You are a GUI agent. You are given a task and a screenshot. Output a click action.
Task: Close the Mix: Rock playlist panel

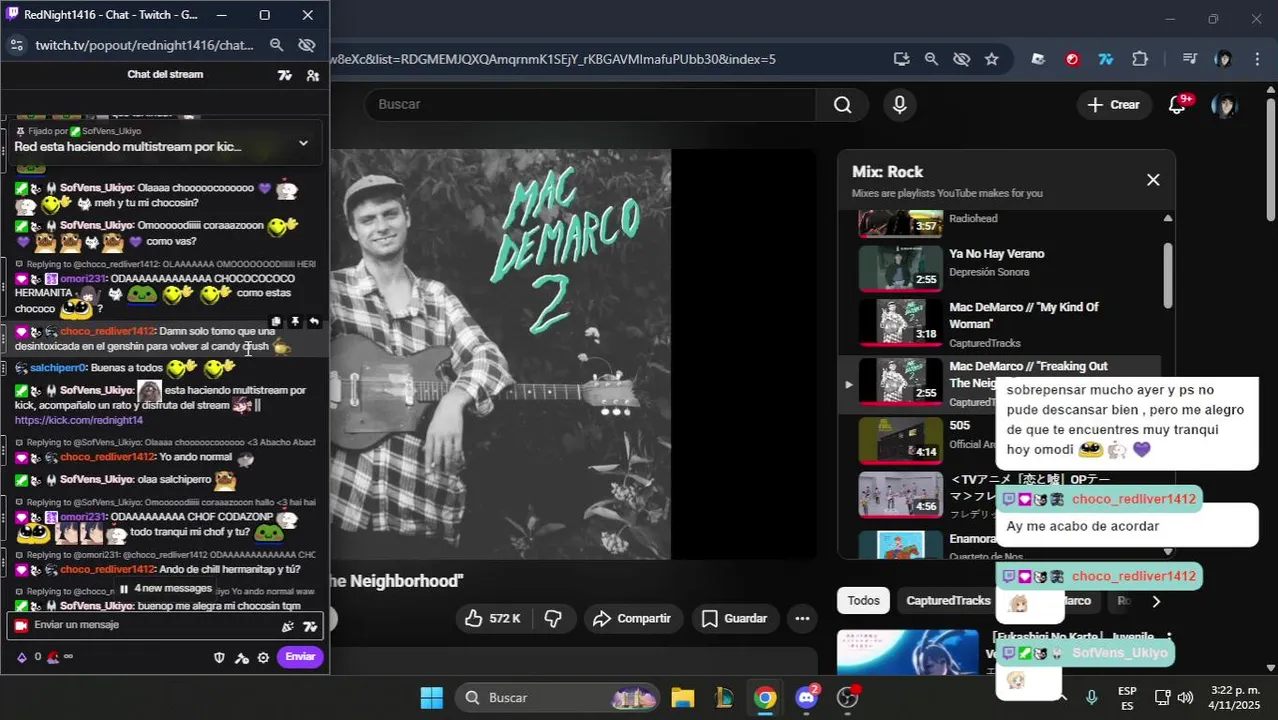[x=1153, y=180]
